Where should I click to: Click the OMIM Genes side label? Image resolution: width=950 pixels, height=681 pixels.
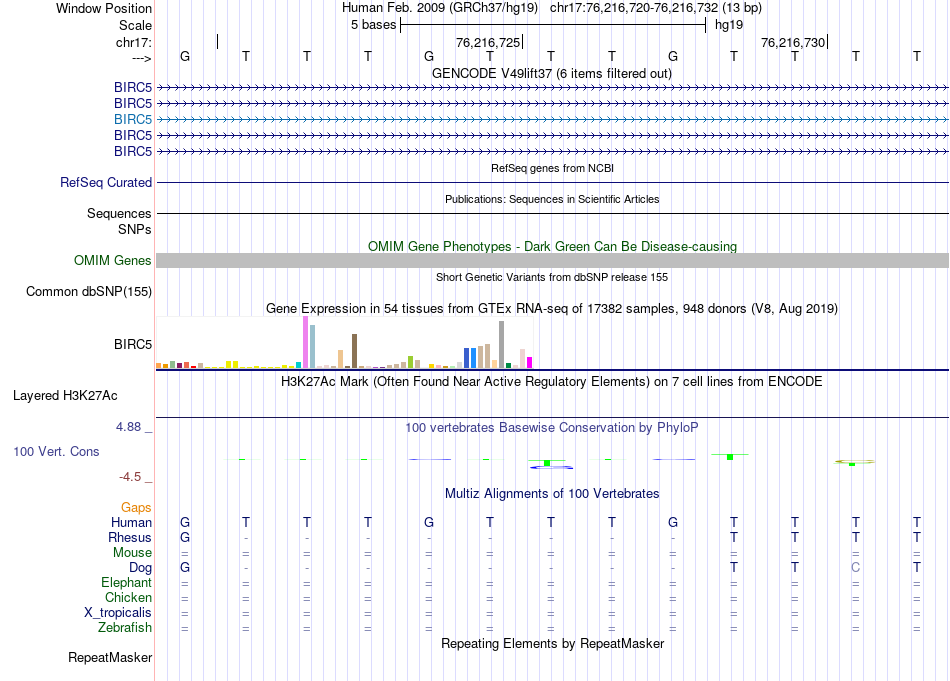(x=113, y=261)
